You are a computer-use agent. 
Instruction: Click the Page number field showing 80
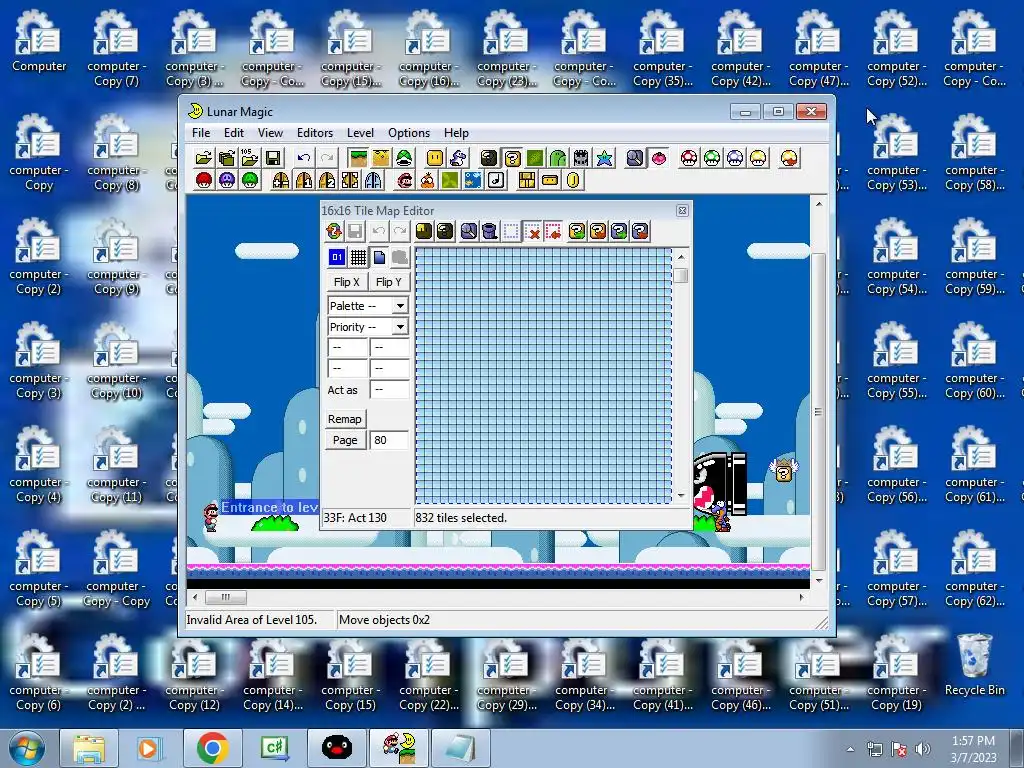coord(389,440)
